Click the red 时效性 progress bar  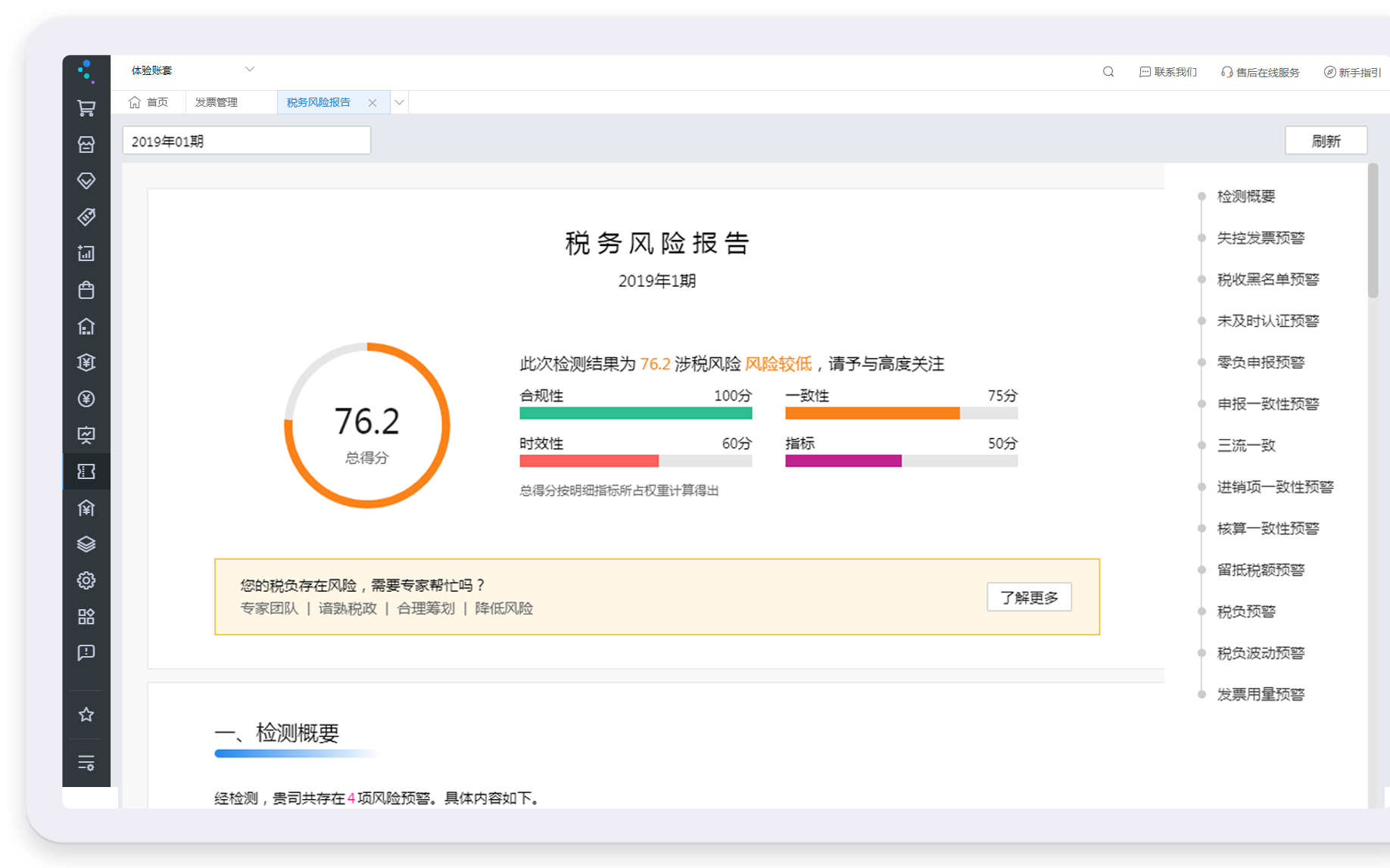pyautogui.click(x=635, y=461)
